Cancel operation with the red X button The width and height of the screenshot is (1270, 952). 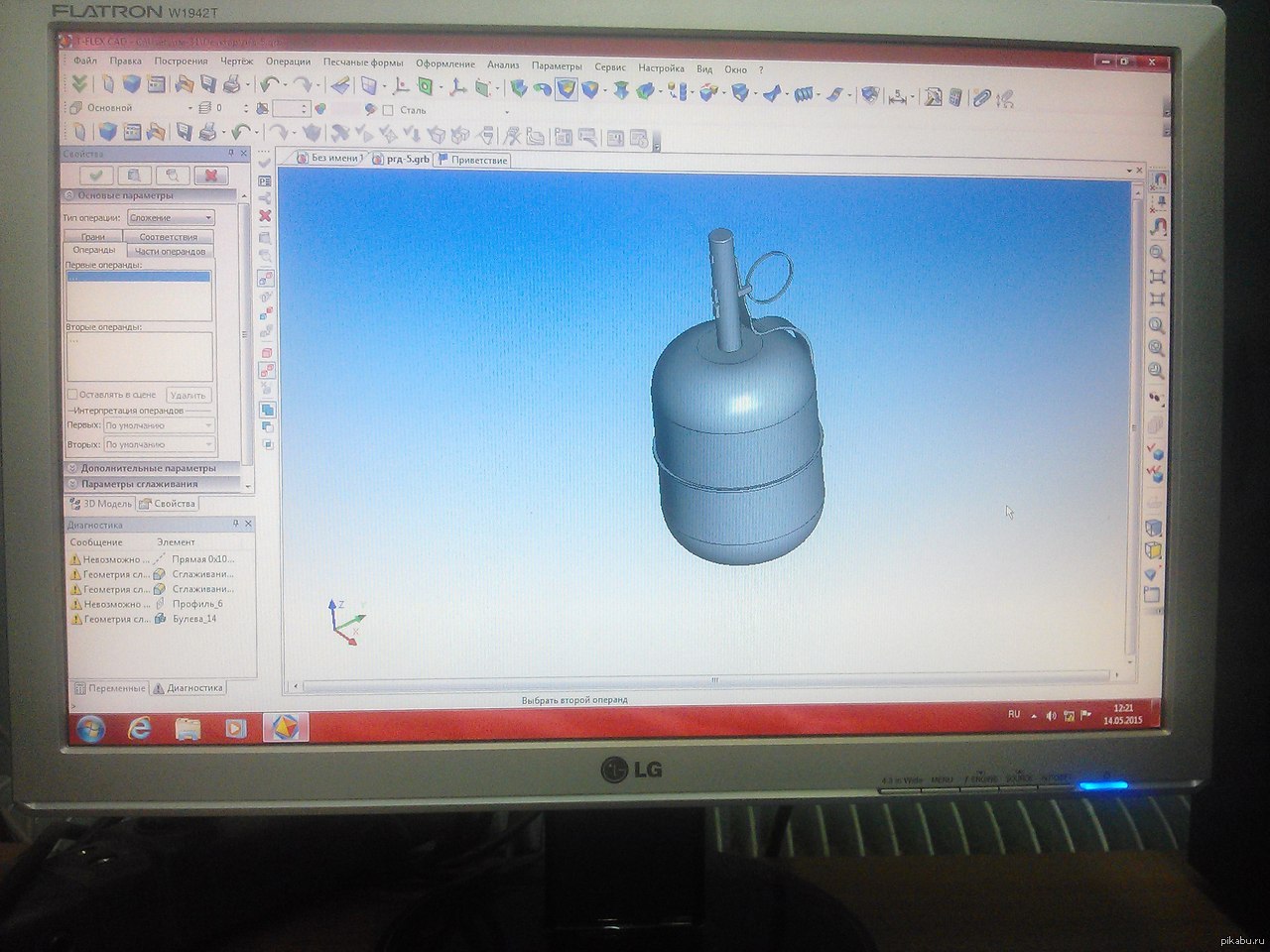[x=210, y=176]
